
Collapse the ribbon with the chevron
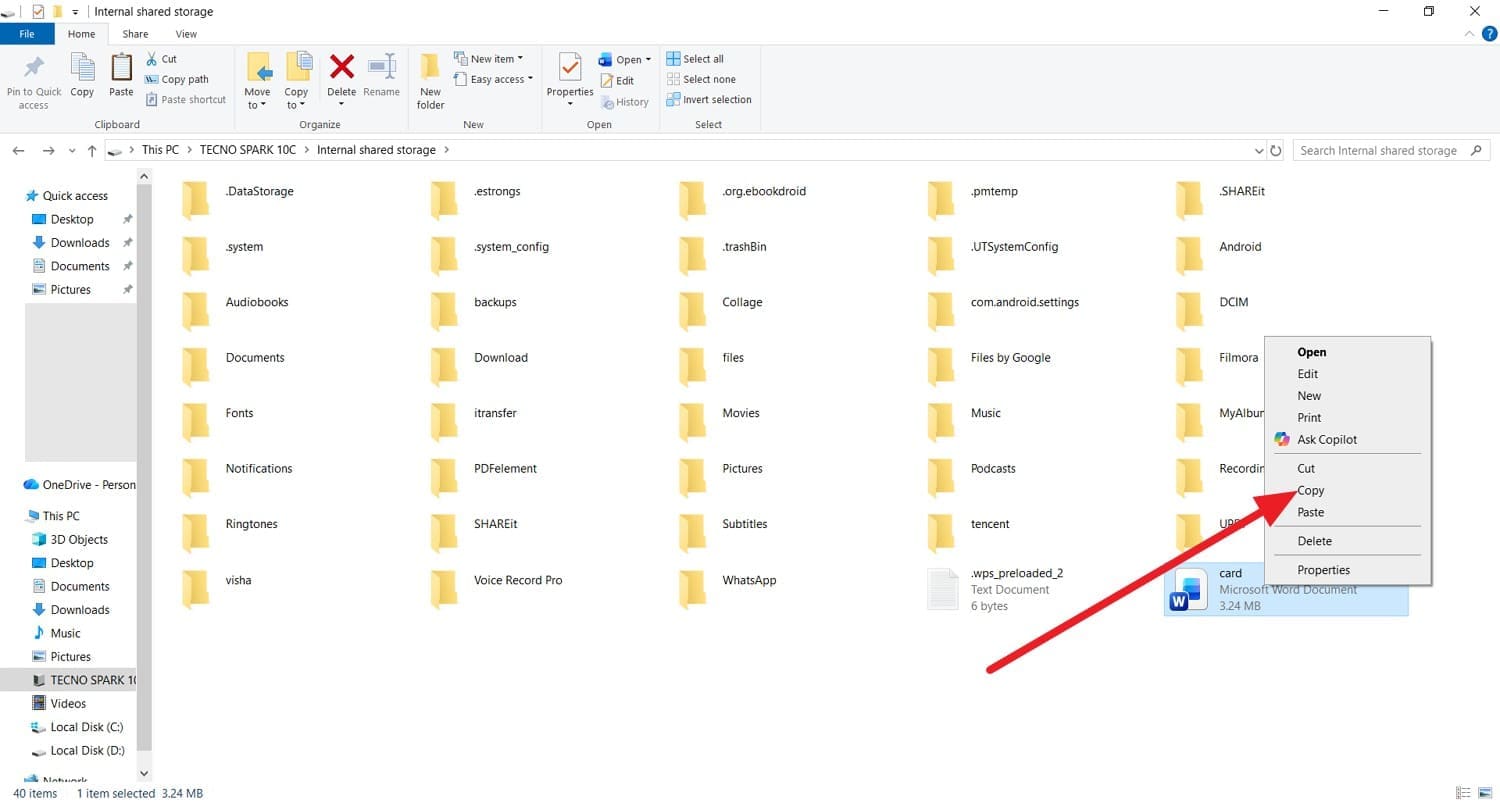(x=1469, y=34)
